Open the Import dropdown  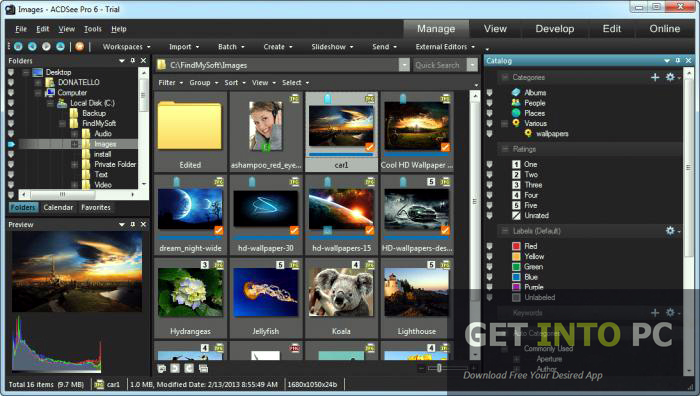[184, 46]
